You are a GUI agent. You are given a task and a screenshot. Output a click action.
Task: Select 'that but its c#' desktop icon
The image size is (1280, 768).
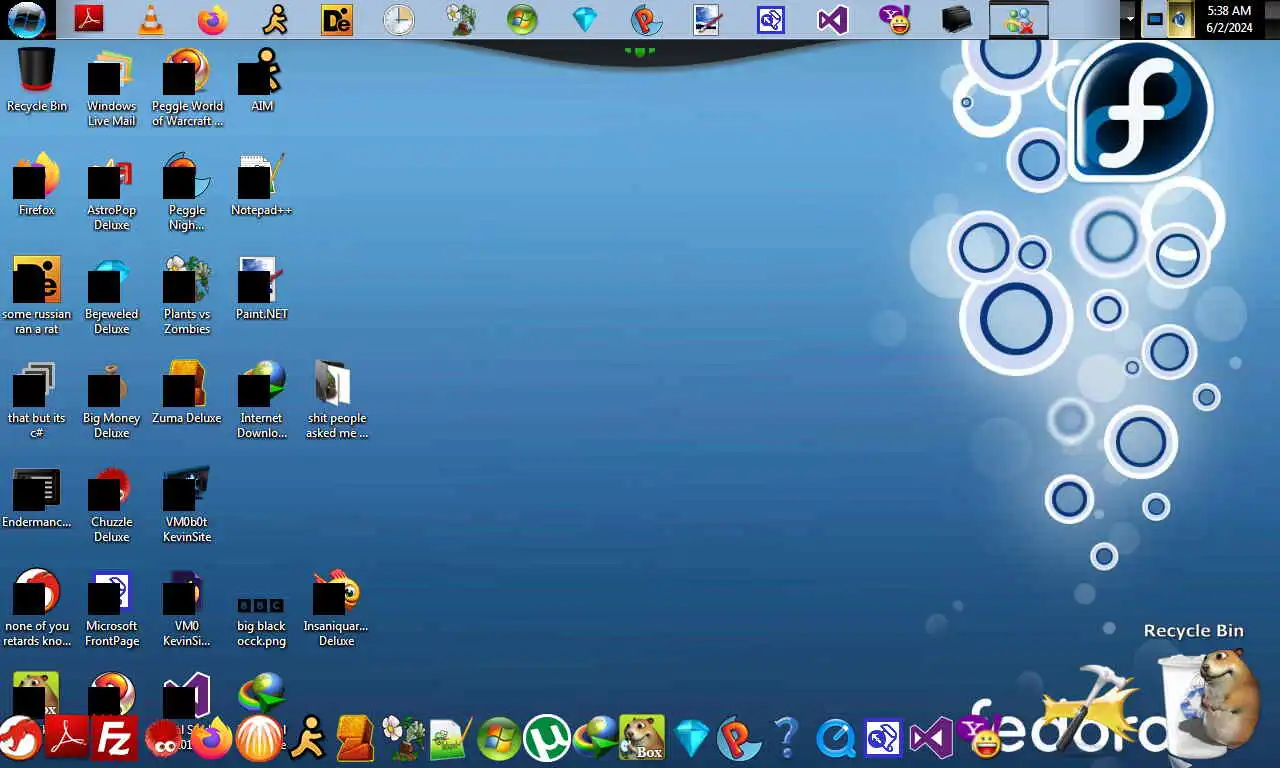[x=37, y=400]
